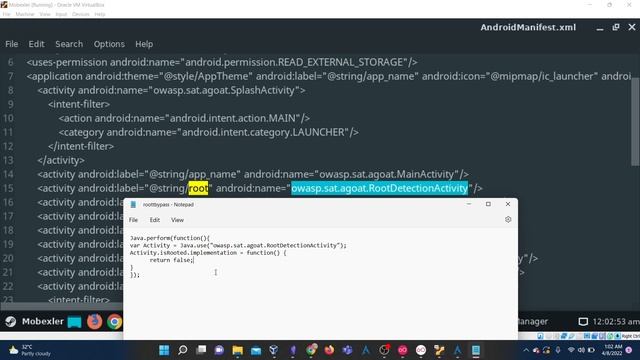This screenshot has height=360, width=640.
Task: Open the Options menu in the XML editor
Action: pos(109,44)
